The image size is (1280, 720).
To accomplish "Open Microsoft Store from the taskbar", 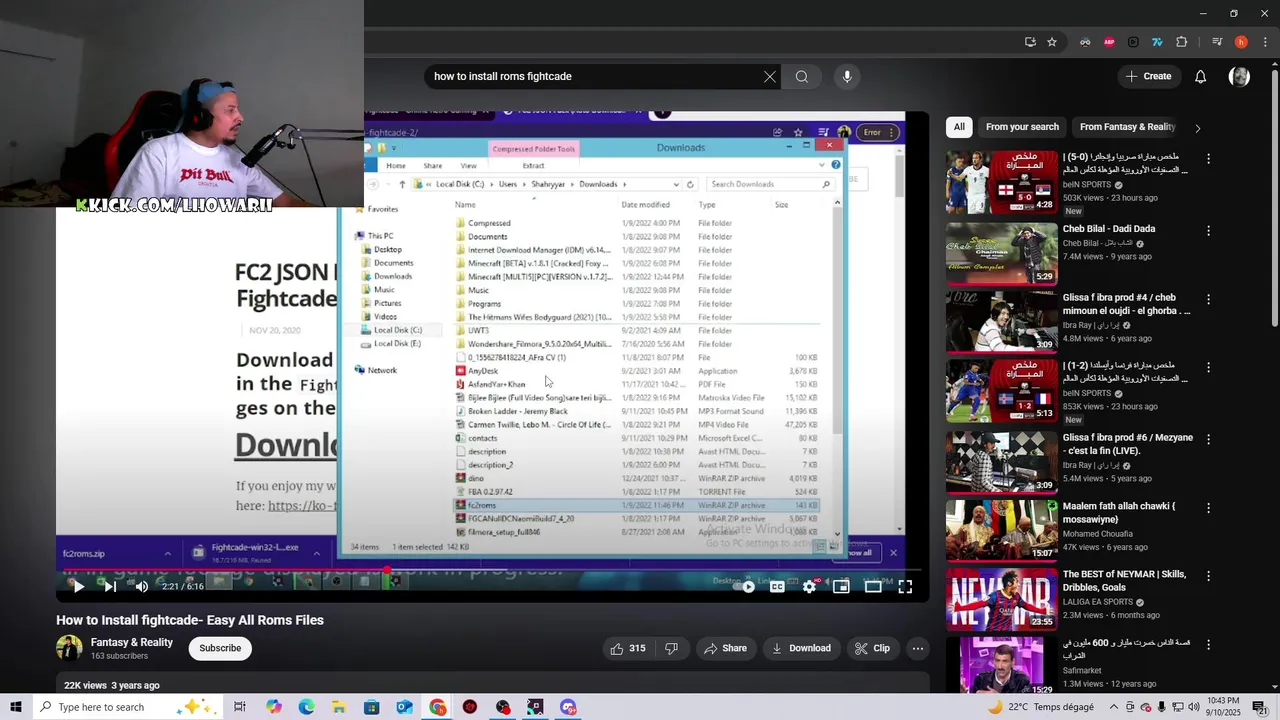I will point(371,707).
